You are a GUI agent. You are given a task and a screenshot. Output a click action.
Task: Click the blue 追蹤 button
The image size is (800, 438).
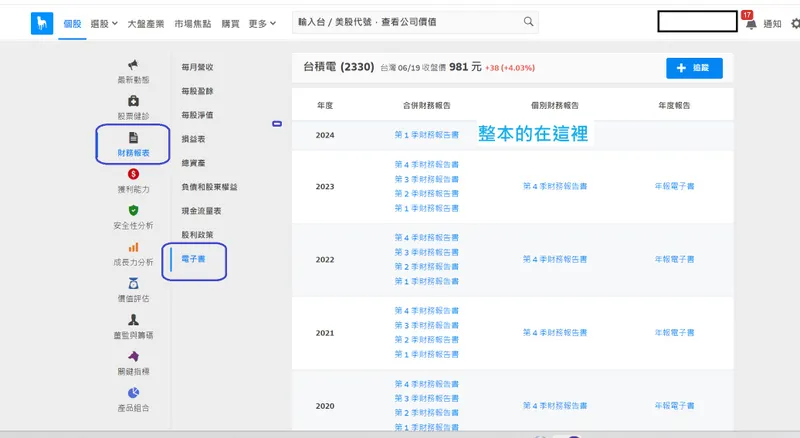(x=693, y=68)
